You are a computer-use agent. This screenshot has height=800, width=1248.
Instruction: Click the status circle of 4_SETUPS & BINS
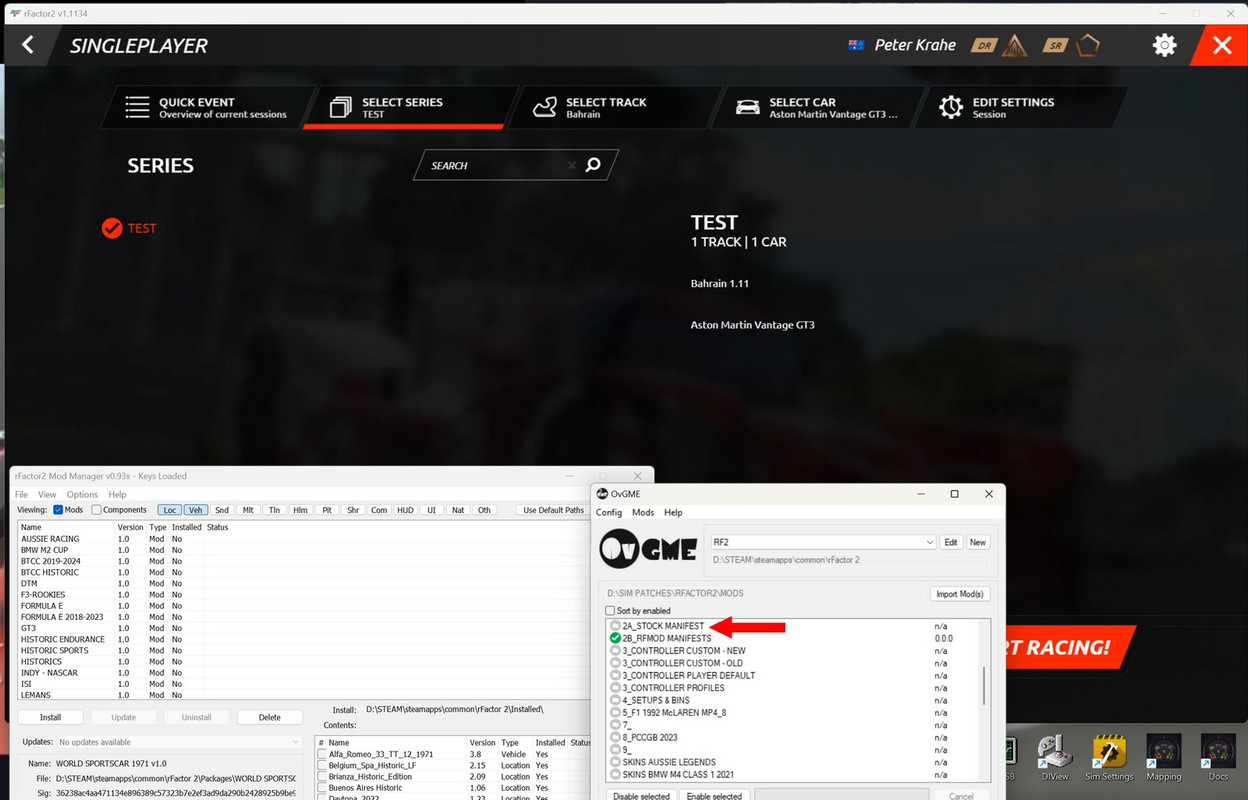tap(615, 700)
